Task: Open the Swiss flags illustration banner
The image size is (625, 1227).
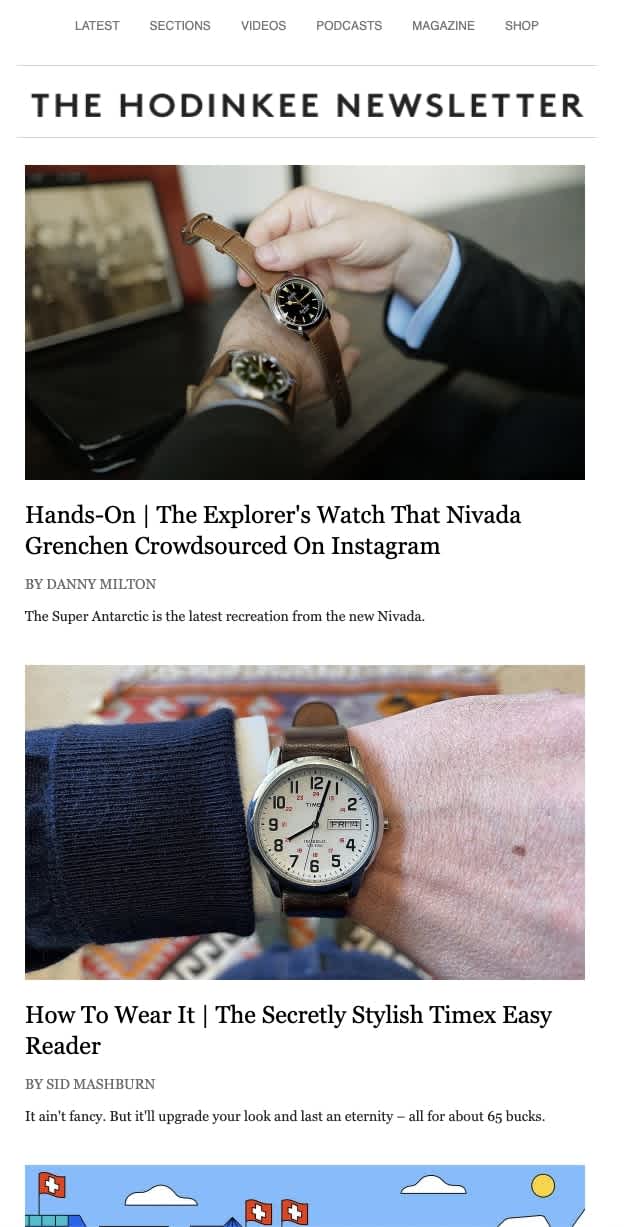Action: coord(305,1196)
